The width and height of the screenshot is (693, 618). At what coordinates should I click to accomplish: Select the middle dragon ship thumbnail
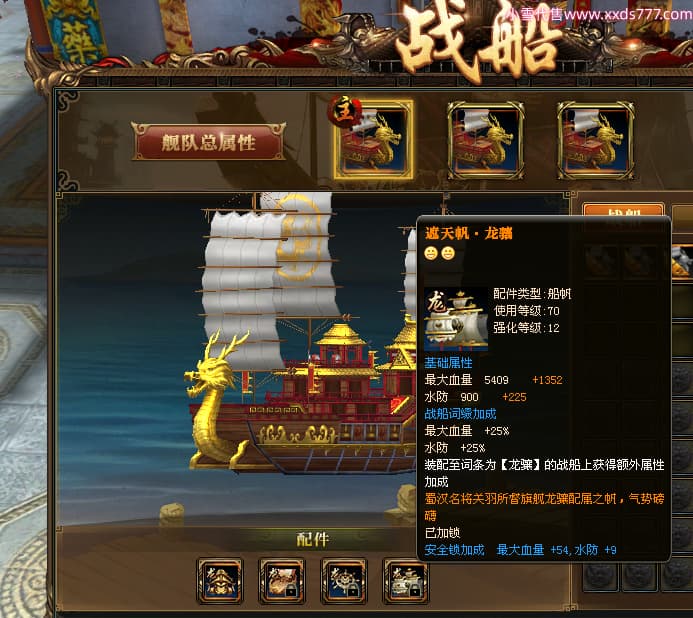[x=485, y=141]
